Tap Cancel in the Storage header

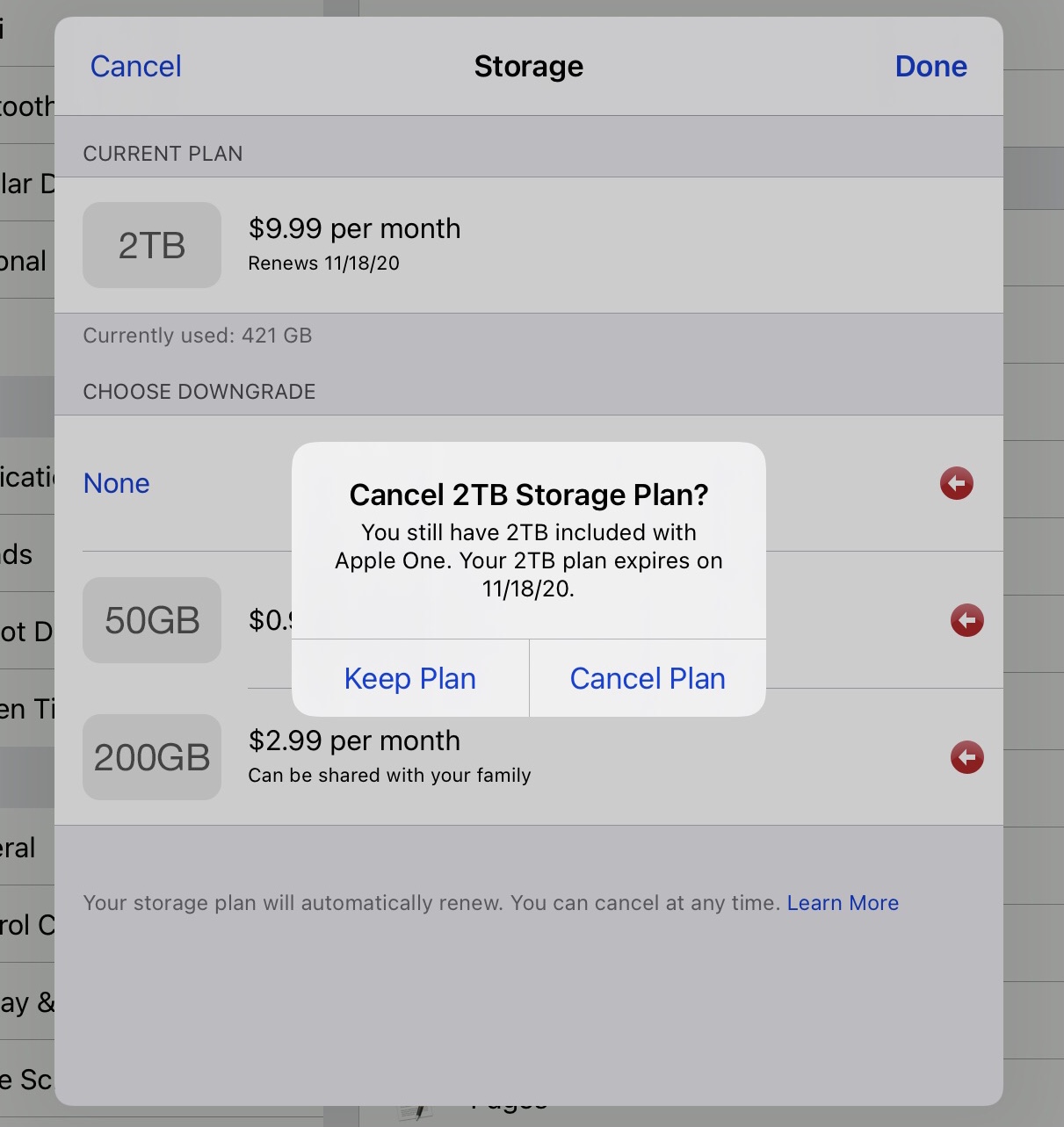tap(135, 67)
